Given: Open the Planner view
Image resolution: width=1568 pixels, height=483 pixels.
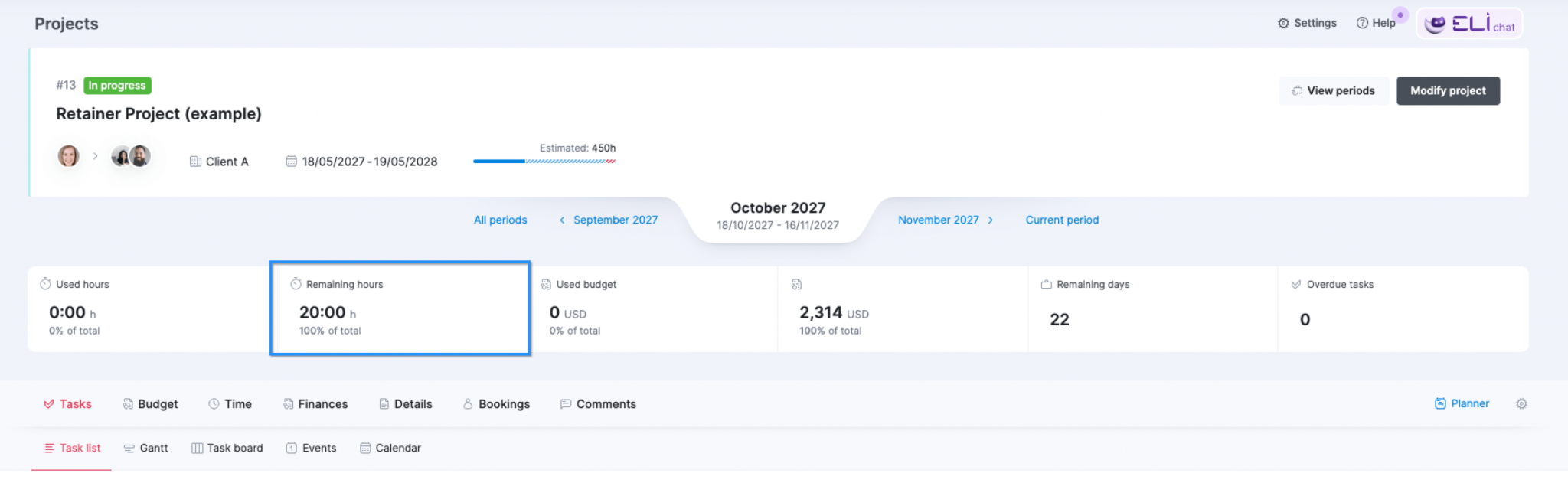Looking at the screenshot, I should coord(1462,403).
